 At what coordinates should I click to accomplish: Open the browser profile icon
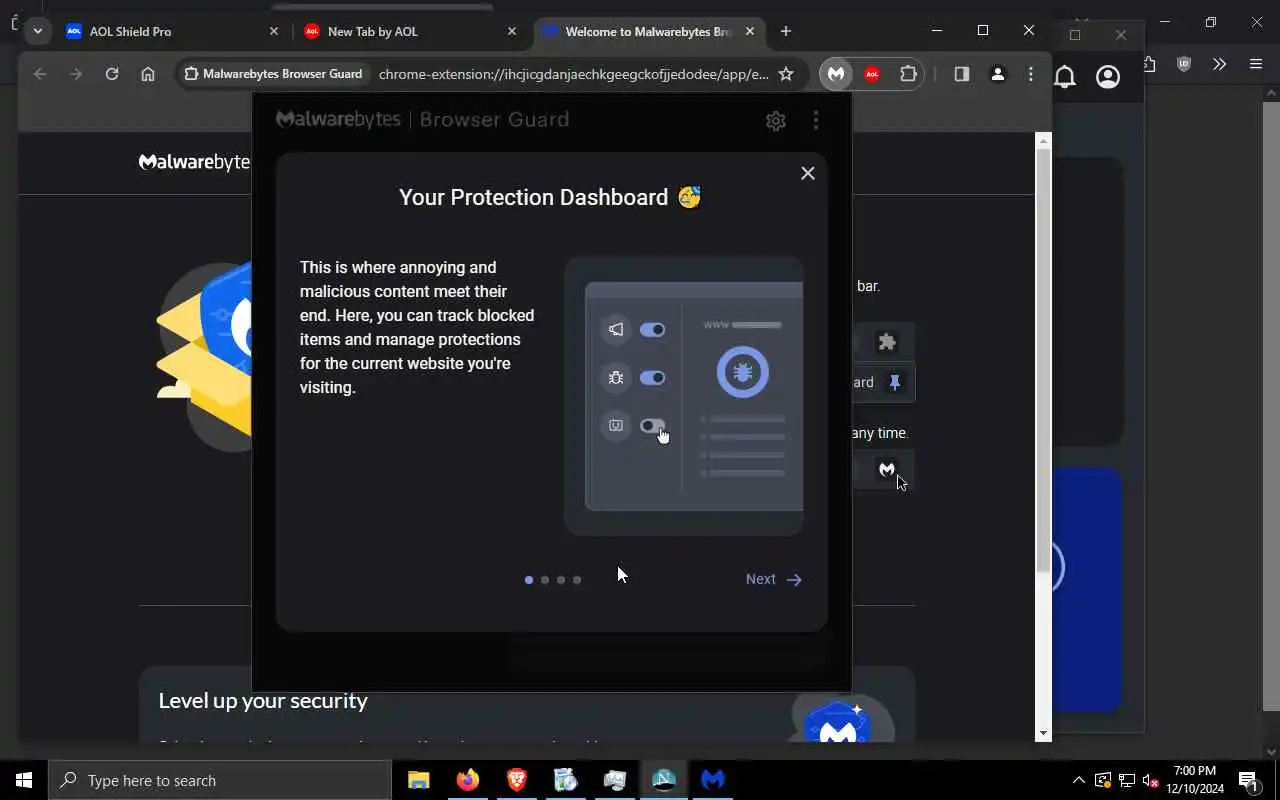point(998,74)
